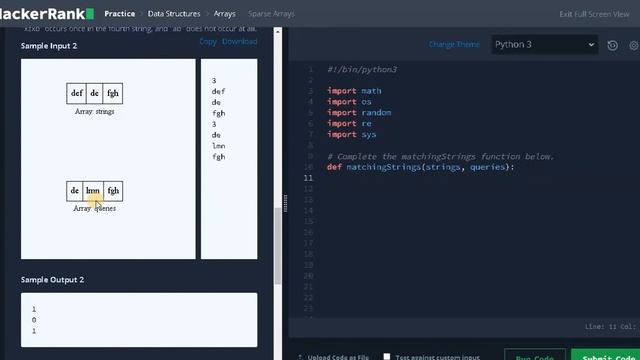
Task: Click the 'import math' line
Action: [354, 91]
